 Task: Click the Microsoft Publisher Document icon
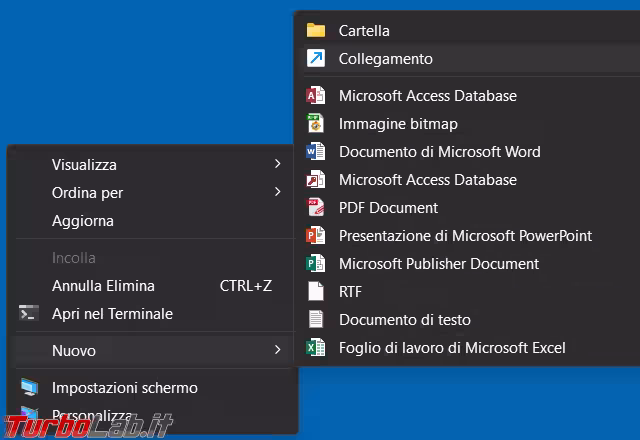click(x=316, y=264)
